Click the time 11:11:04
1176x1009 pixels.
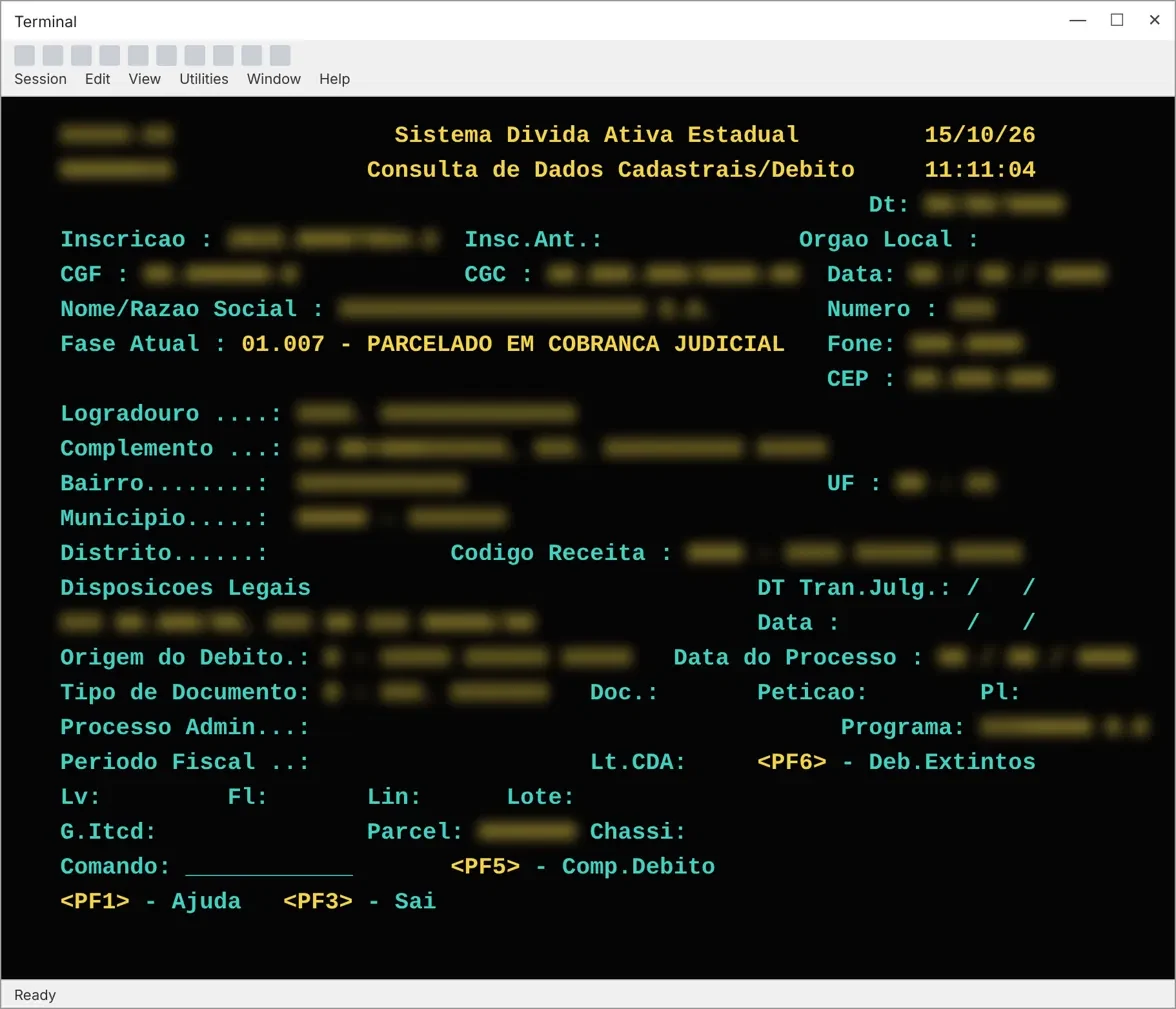(980, 170)
